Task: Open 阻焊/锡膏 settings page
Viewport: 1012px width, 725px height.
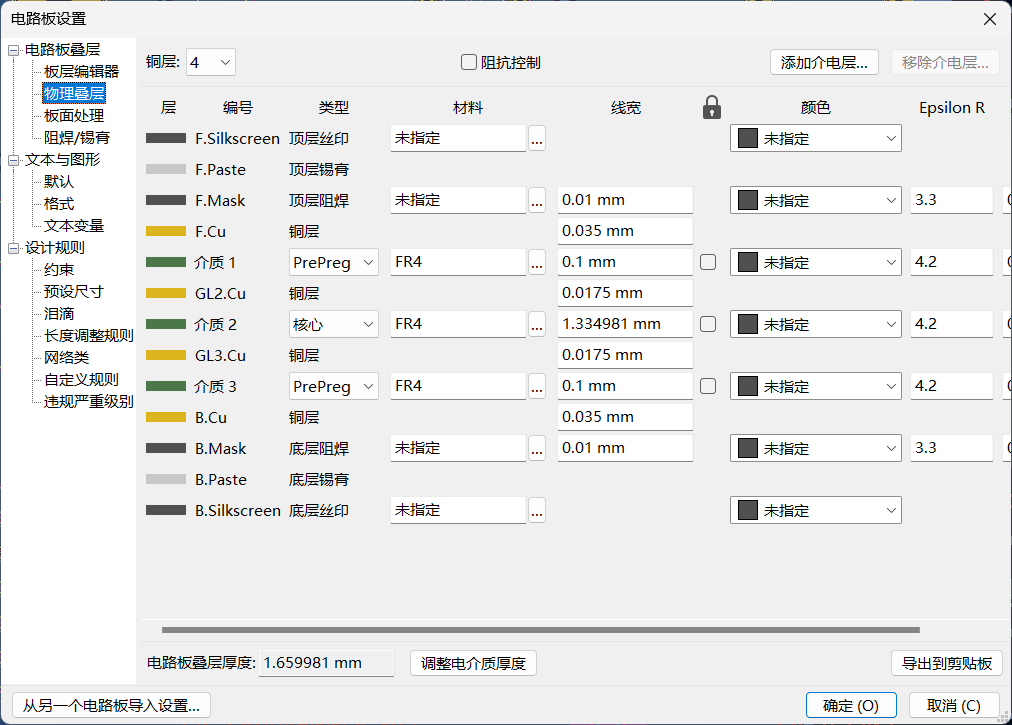Action: click(77, 138)
